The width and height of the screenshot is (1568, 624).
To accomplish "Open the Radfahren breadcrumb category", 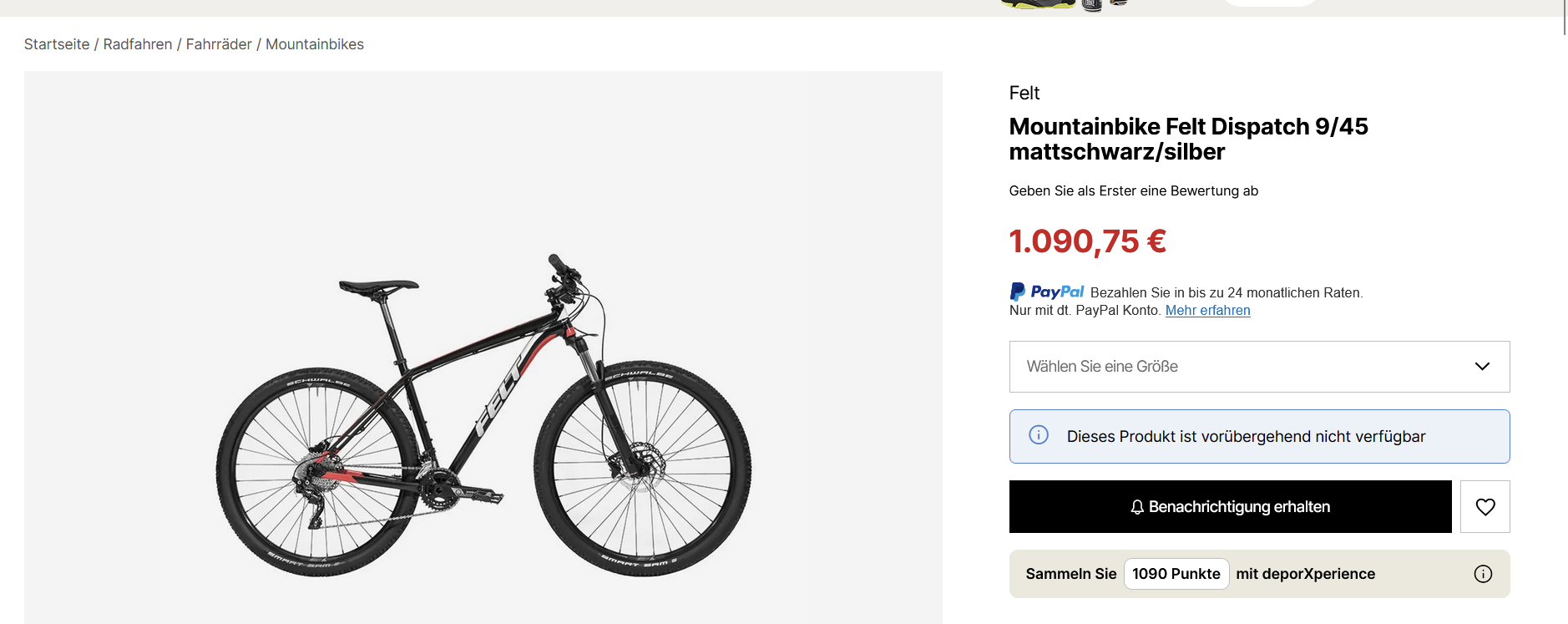I will 138,44.
